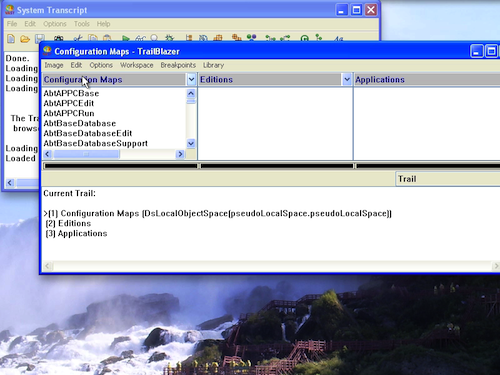Open the Tools menu in System Transcript

click(x=82, y=24)
